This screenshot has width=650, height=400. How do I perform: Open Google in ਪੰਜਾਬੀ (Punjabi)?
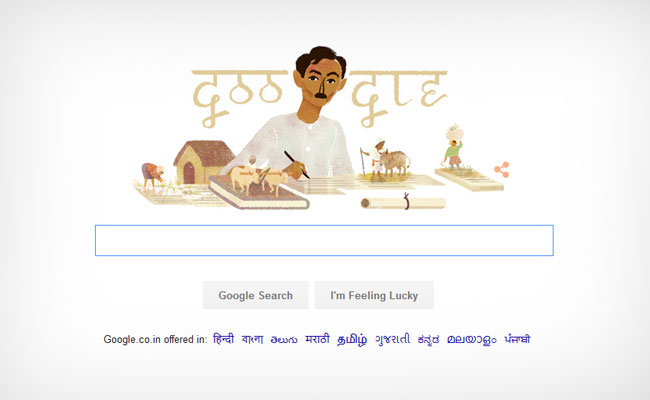point(517,339)
